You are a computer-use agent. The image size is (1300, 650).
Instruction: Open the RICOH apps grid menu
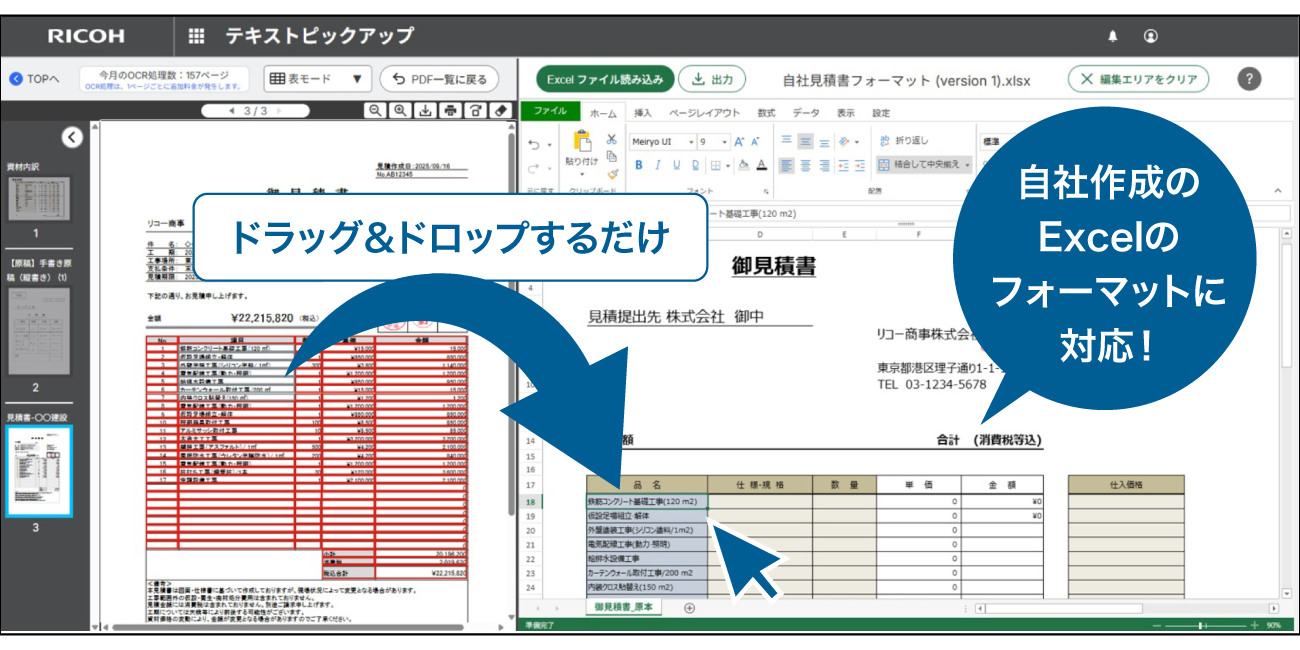[x=196, y=36]
